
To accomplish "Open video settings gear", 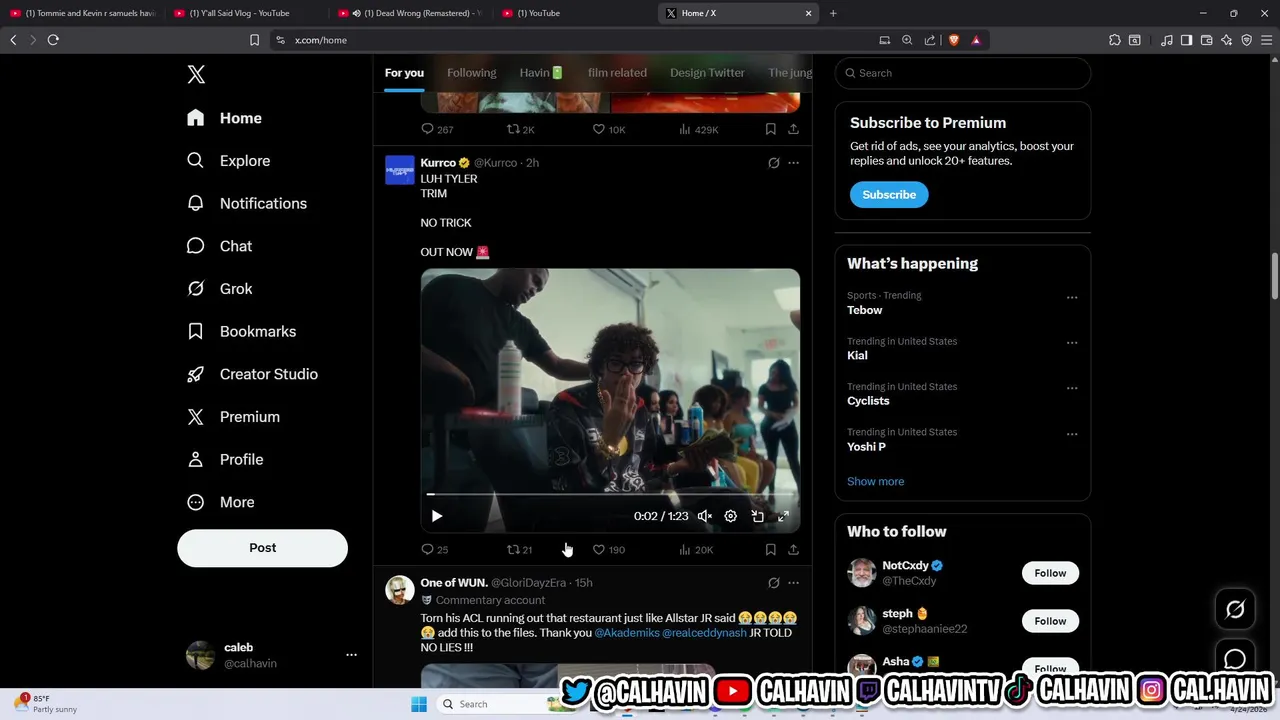I will [731, 516].
